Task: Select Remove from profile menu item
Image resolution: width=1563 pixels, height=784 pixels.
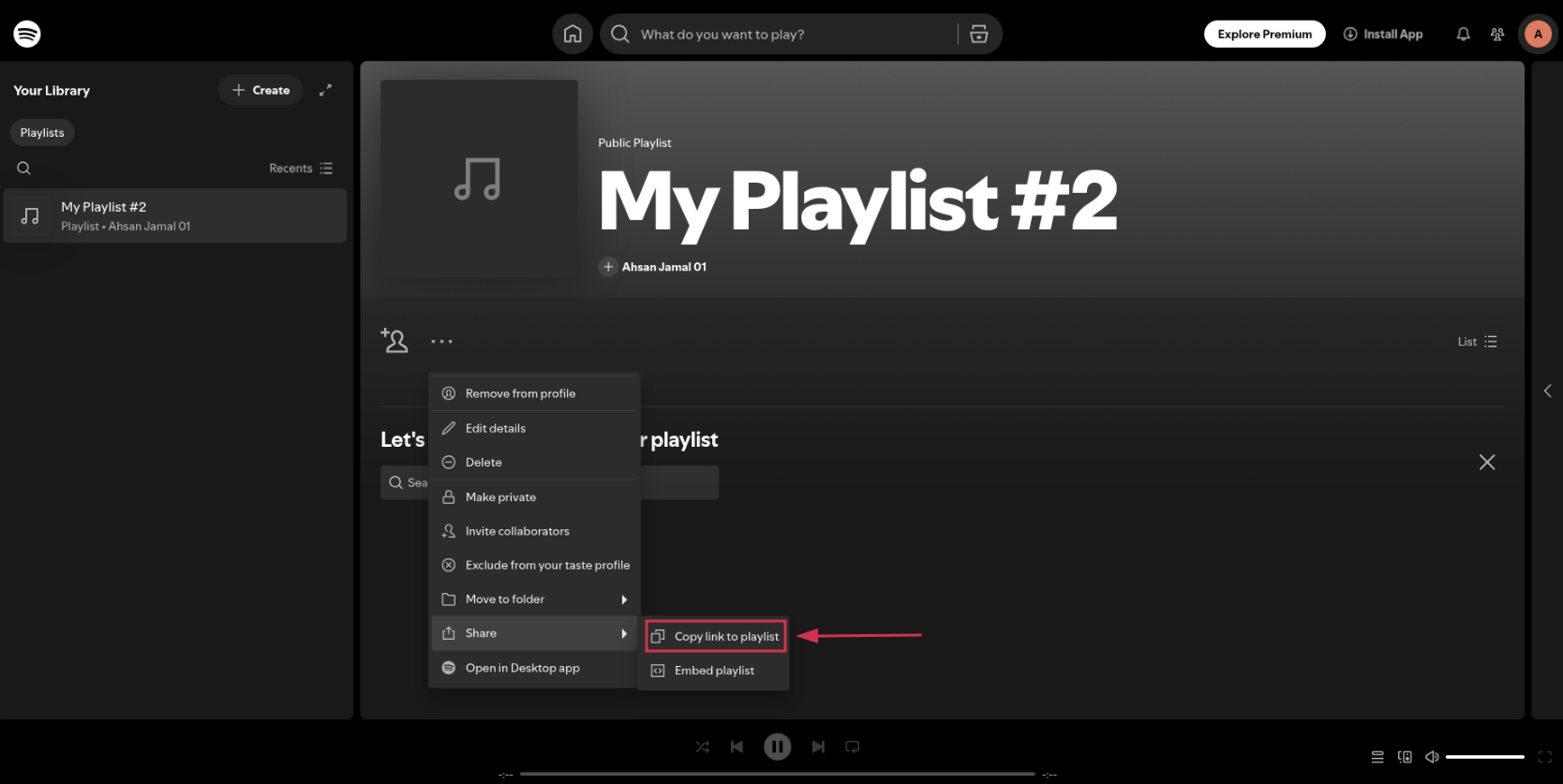Action: click(x=535, y=393)
